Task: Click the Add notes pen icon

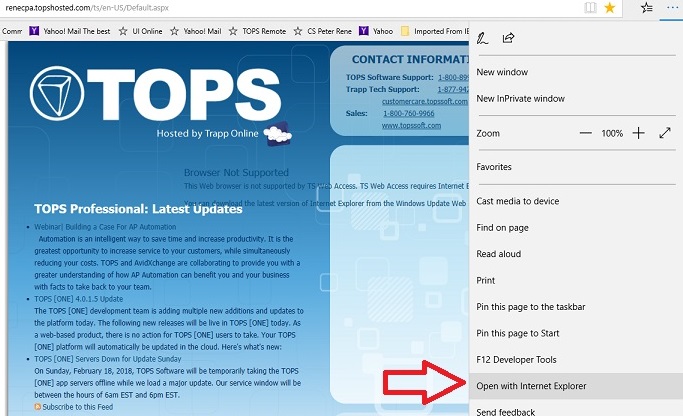Action: [482, 38]
